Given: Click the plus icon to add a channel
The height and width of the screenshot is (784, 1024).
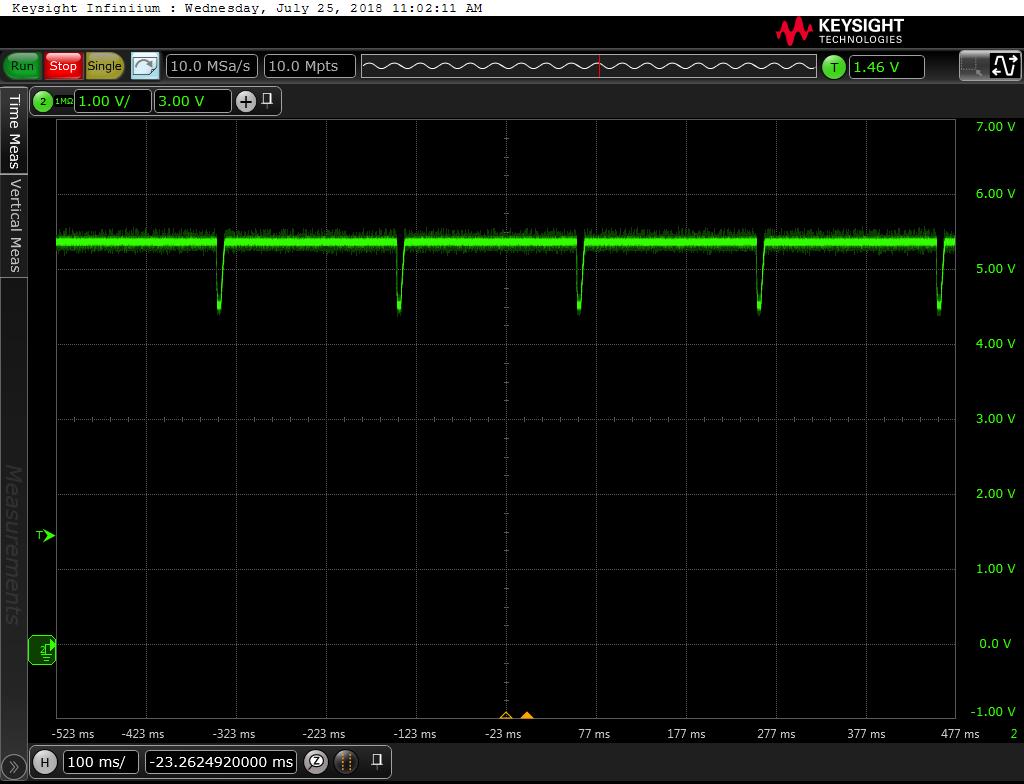Looking at the screenshot, I should point(246,101).
